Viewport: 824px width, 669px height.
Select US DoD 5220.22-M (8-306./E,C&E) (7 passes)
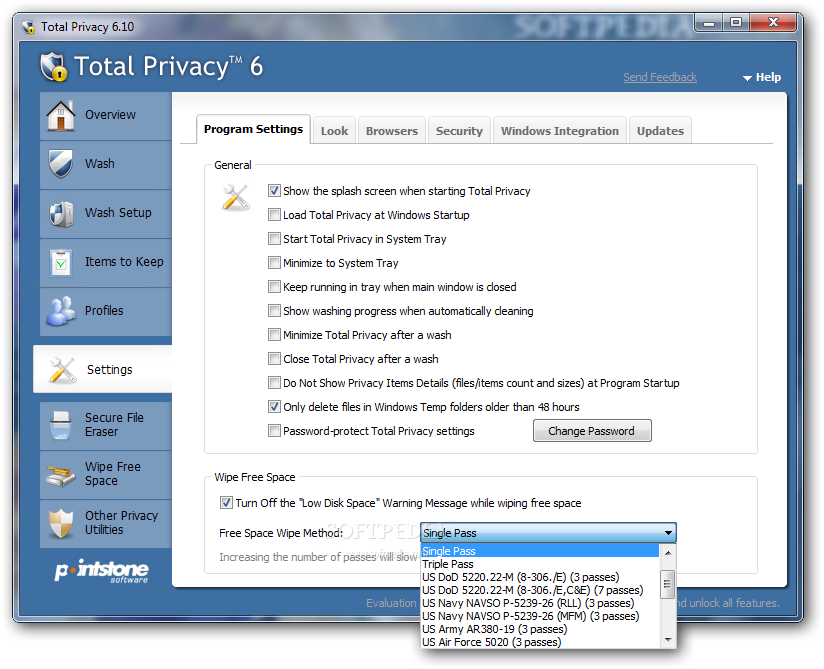click(540, 590)
